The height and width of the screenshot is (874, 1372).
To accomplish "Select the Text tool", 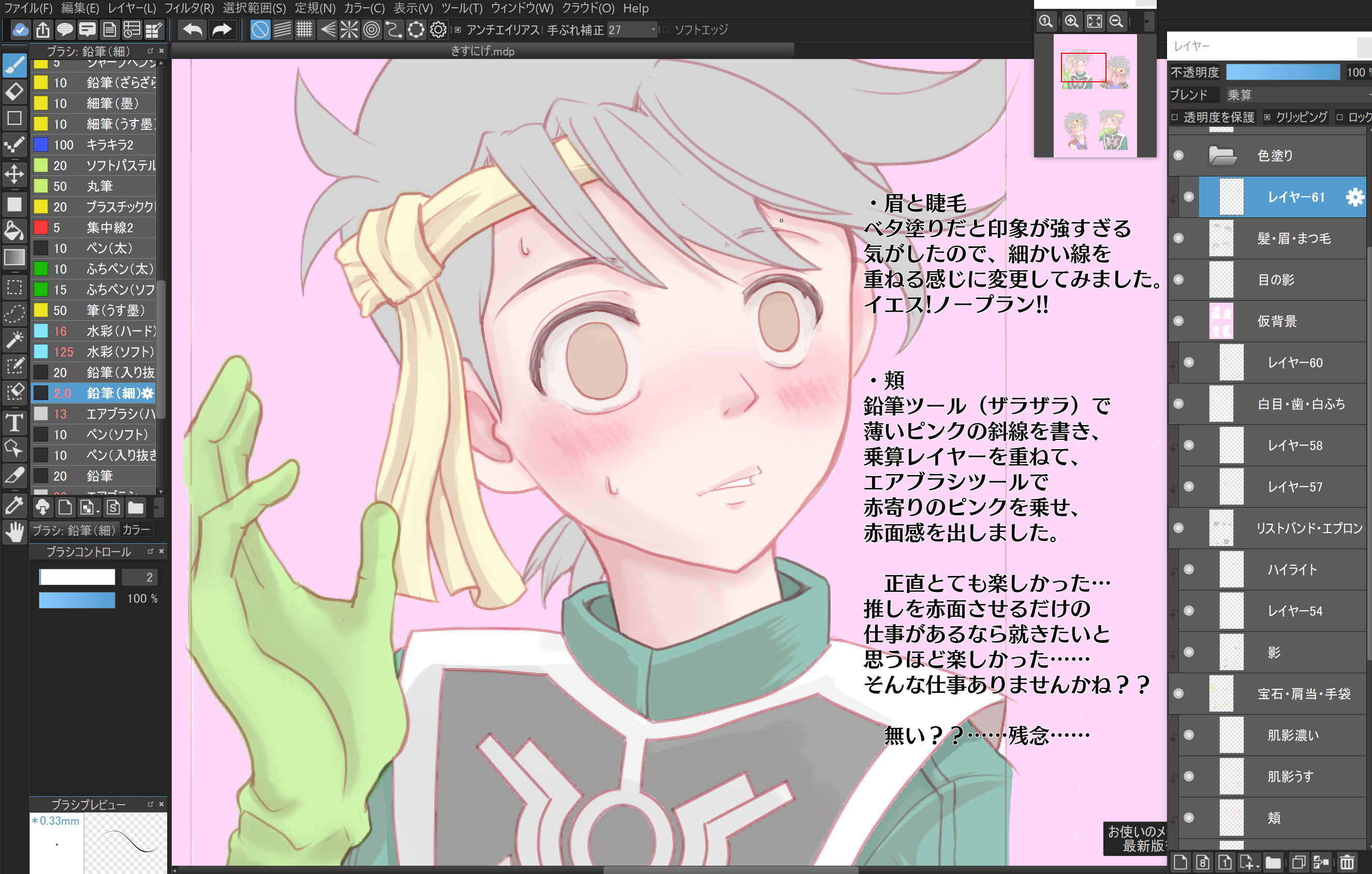I will coord(14,423).
